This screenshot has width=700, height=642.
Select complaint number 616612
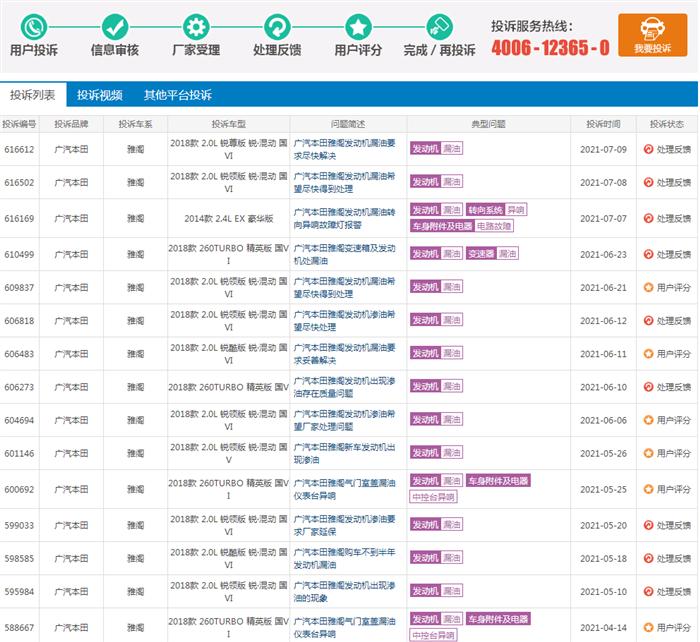pyautogui.click(x=19, y=149)
